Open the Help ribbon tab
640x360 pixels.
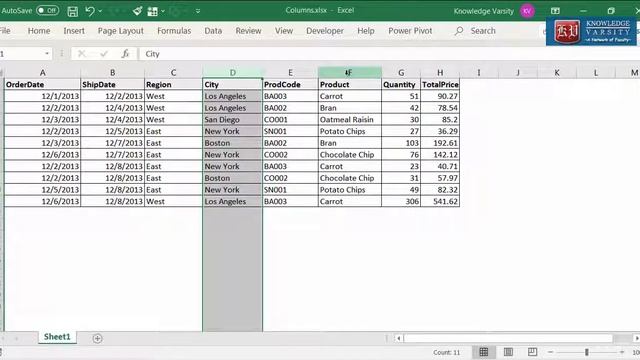(366, 31)
